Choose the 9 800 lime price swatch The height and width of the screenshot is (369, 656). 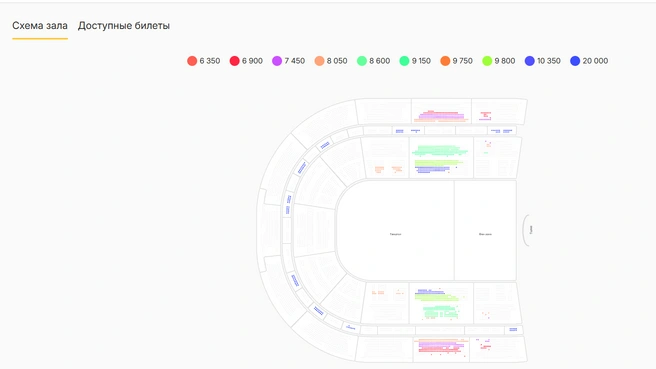point(487,61)
